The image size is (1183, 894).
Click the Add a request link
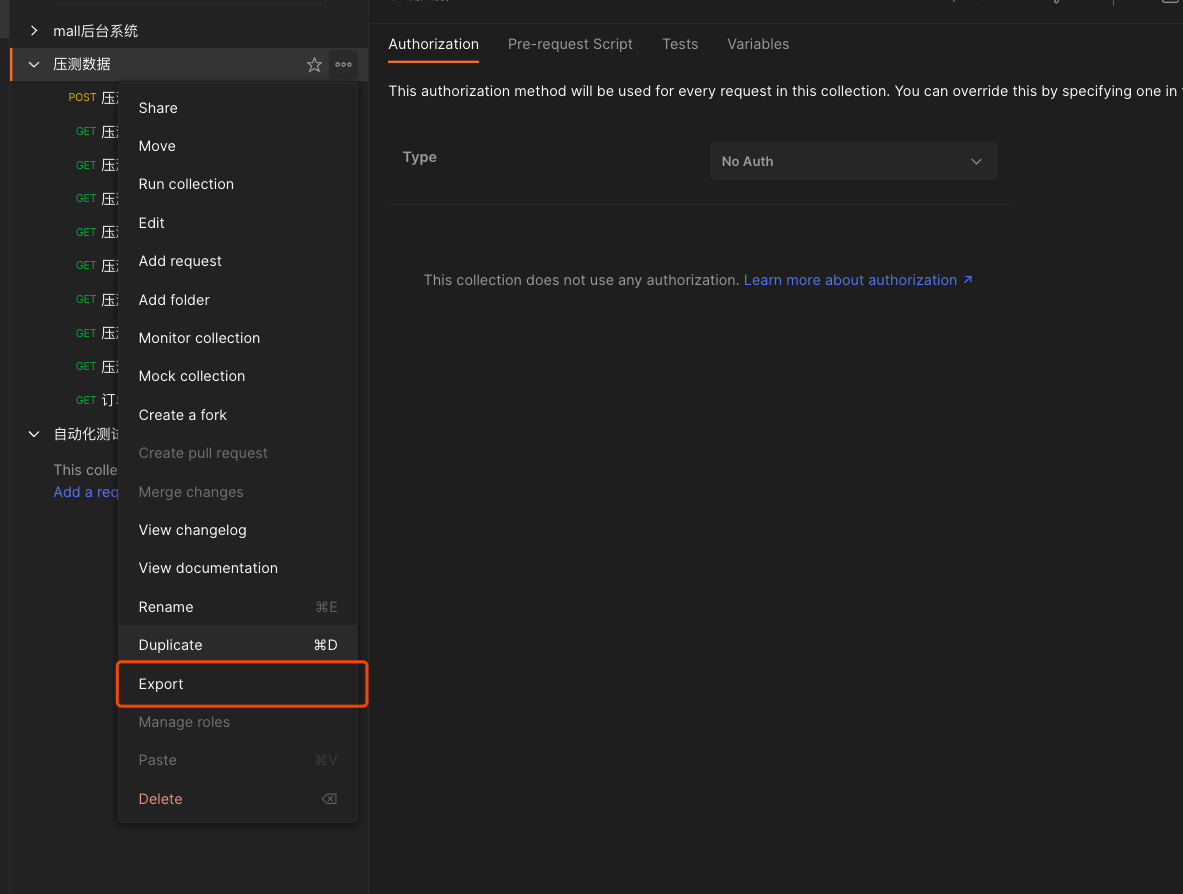pyautogui.click(x=86, y=492)
